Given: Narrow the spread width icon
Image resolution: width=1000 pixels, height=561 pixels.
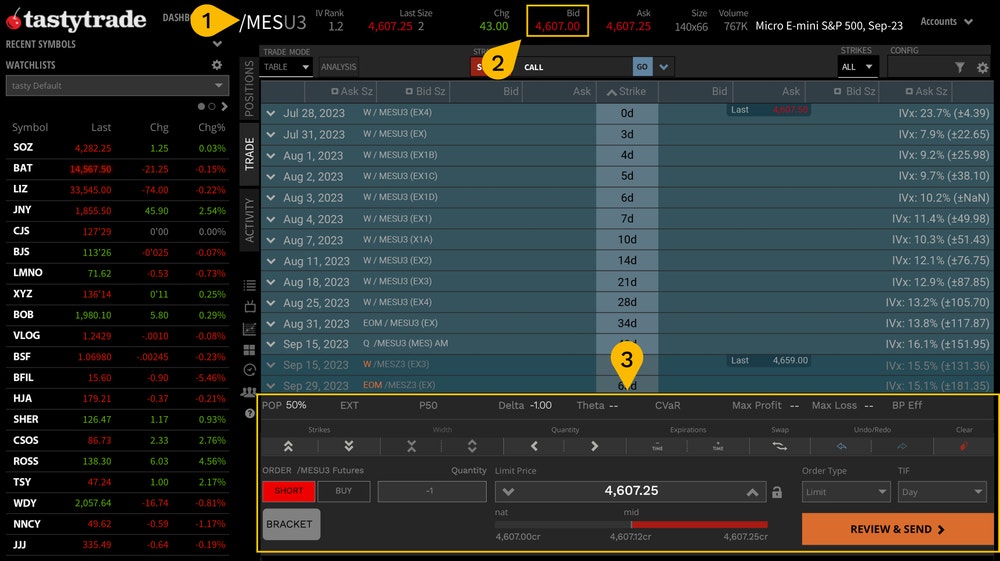Looking at the screenshot, I should (411, 446).
